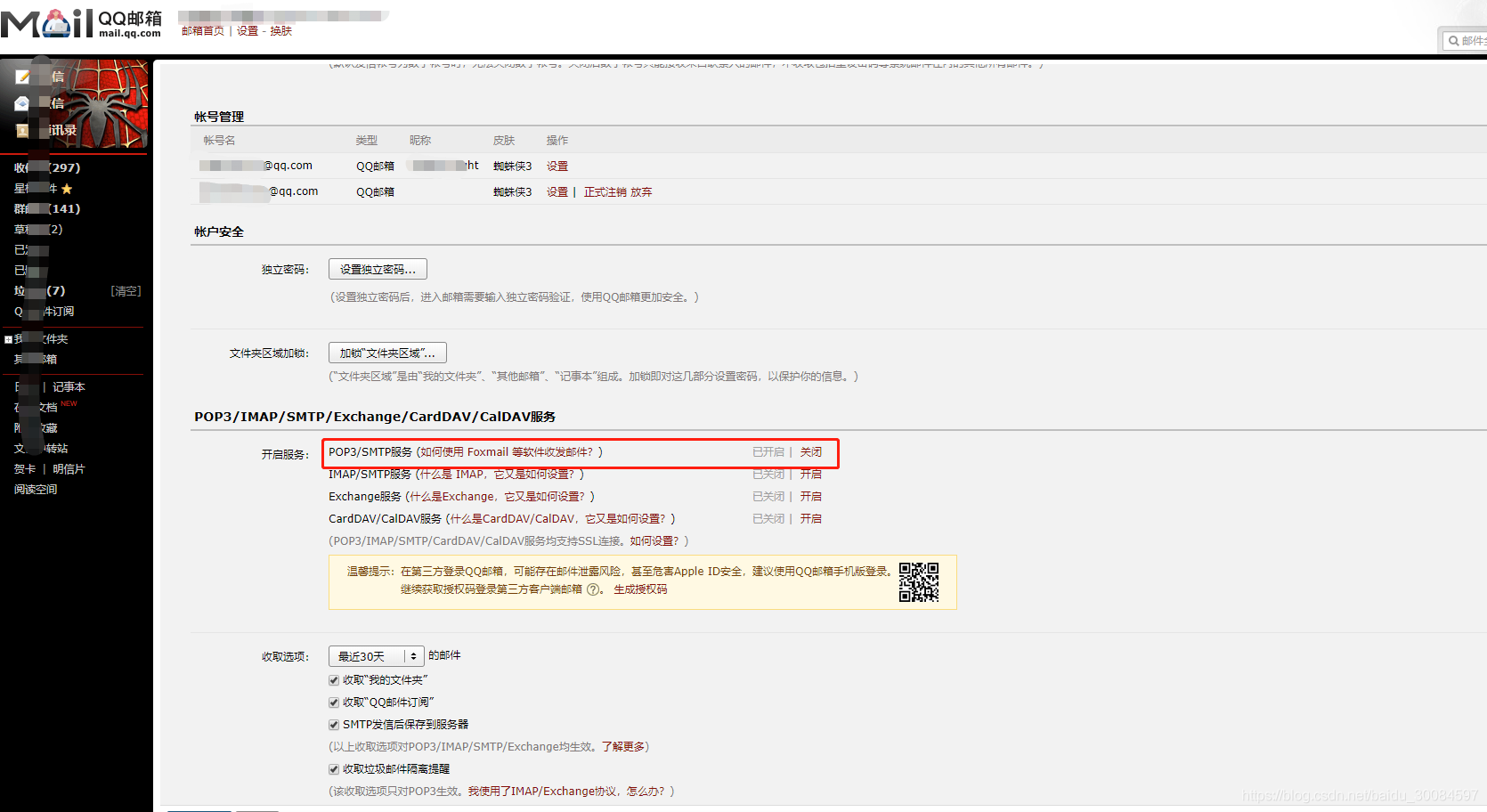Click the 设置独立密码 button
Viewport: 1487px width, 812px height.
[377, 268]
